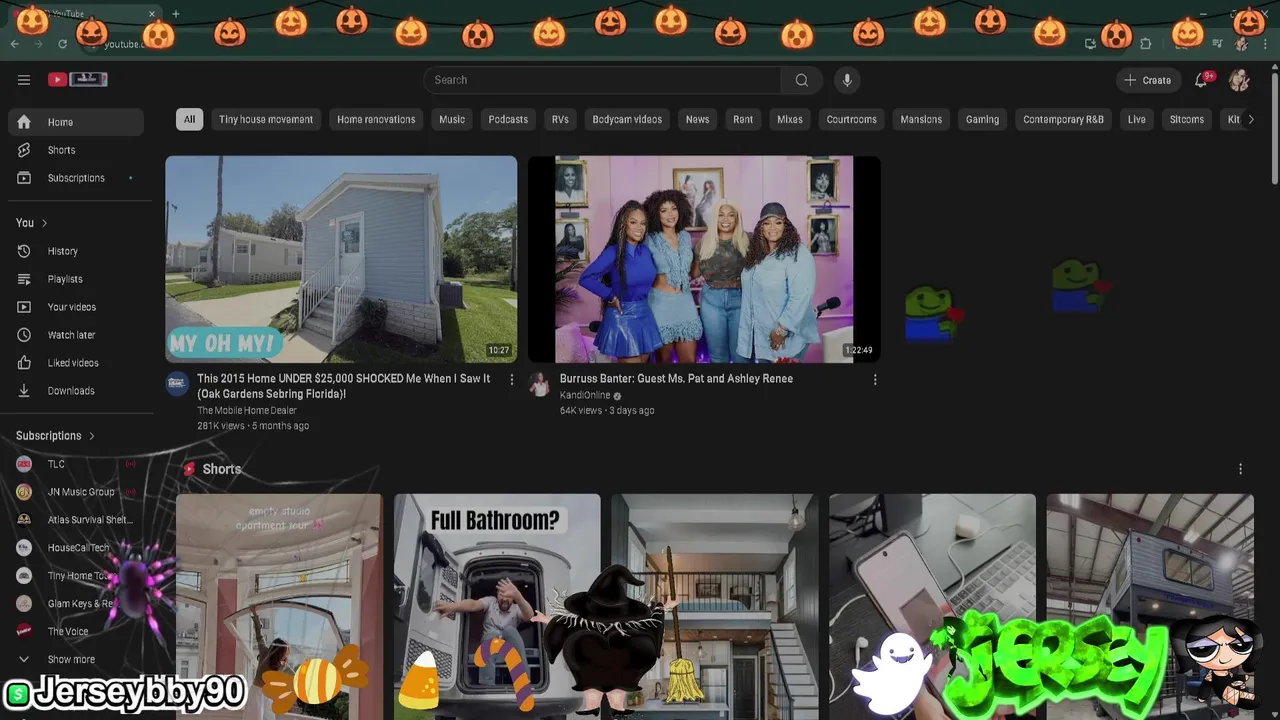This screenshot has height=720, width=1280.
Task: Open Watch later in the sidebar
Action: click(76, 335)
